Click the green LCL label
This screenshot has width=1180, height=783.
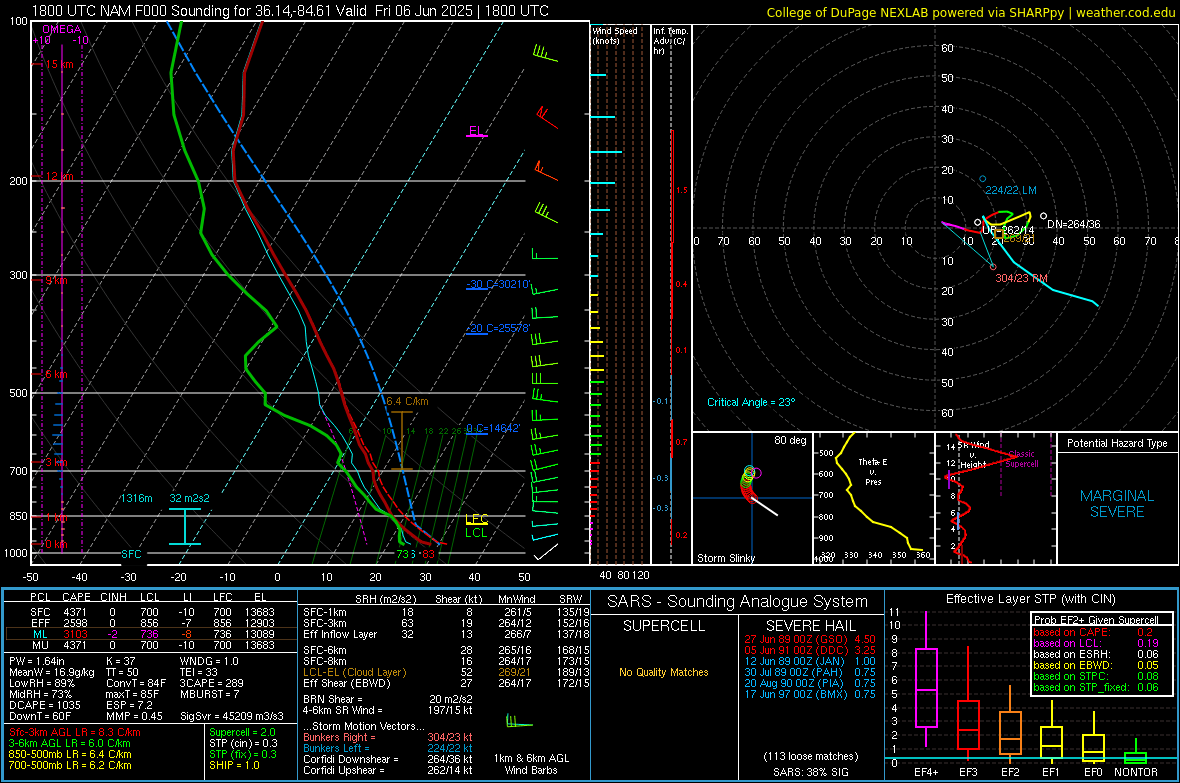tap(476, 532)
